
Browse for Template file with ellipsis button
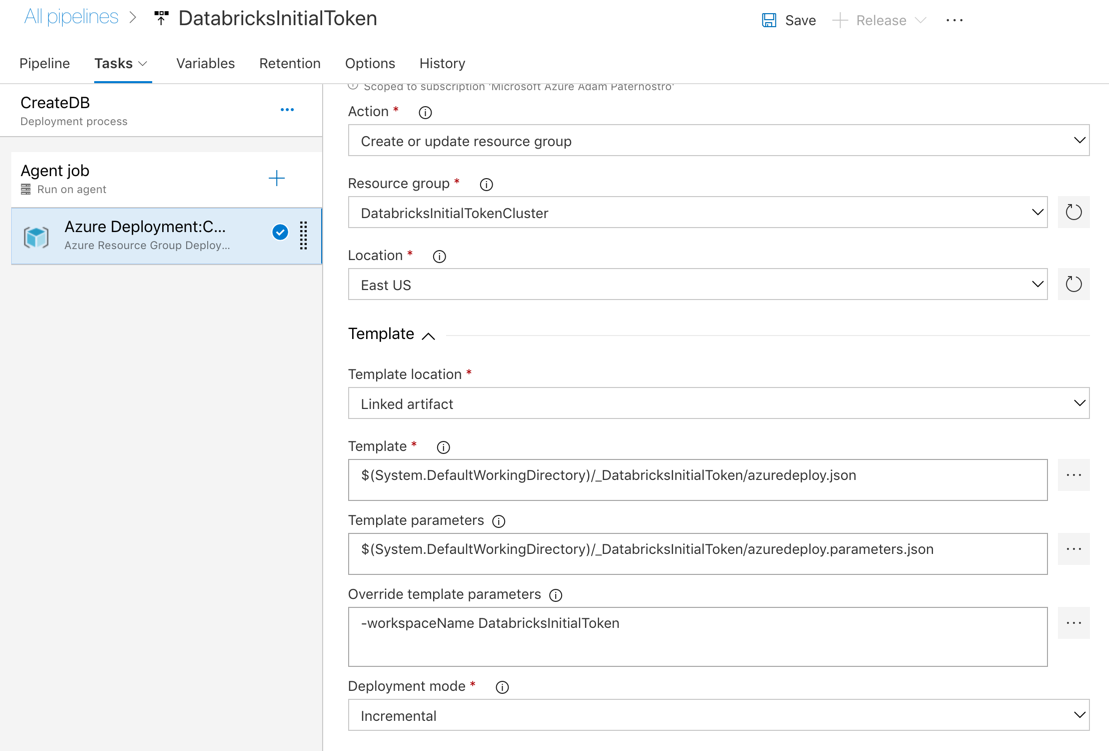pos(1074,475)
